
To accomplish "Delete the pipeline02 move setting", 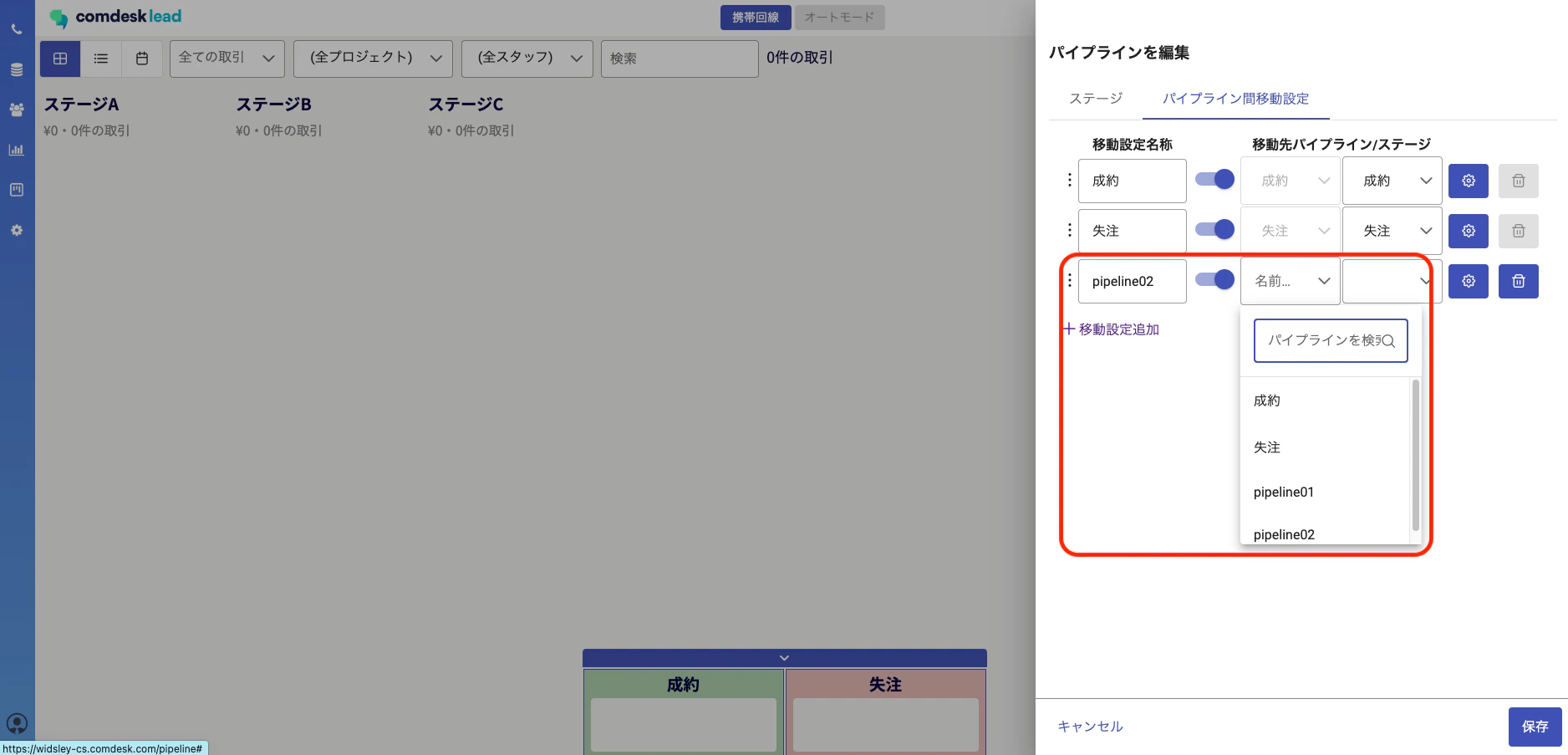I will (1519, 281).
